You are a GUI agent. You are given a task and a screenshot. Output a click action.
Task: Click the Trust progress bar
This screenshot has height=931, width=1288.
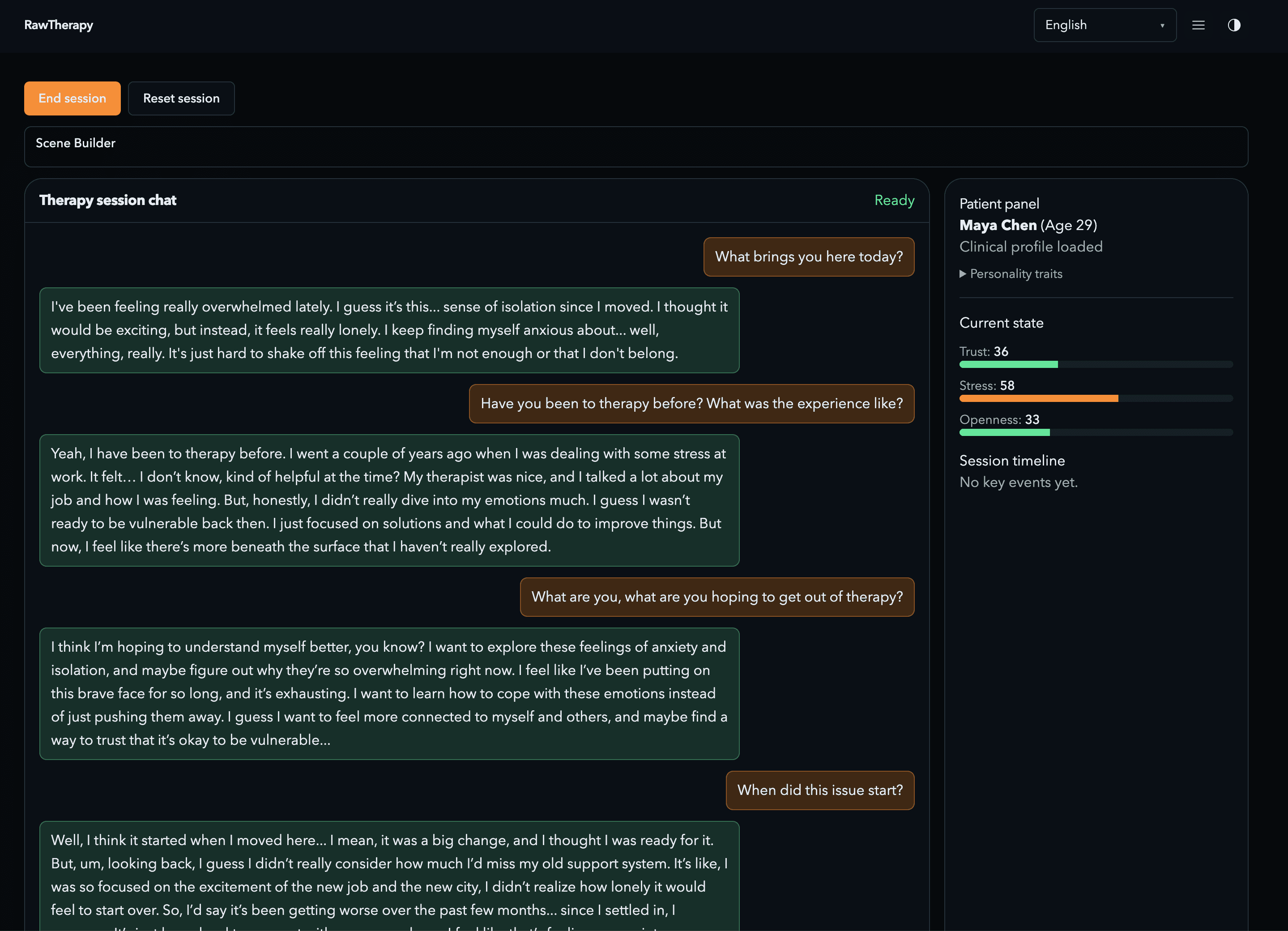pyautogui.click(x=1096, y=364)
